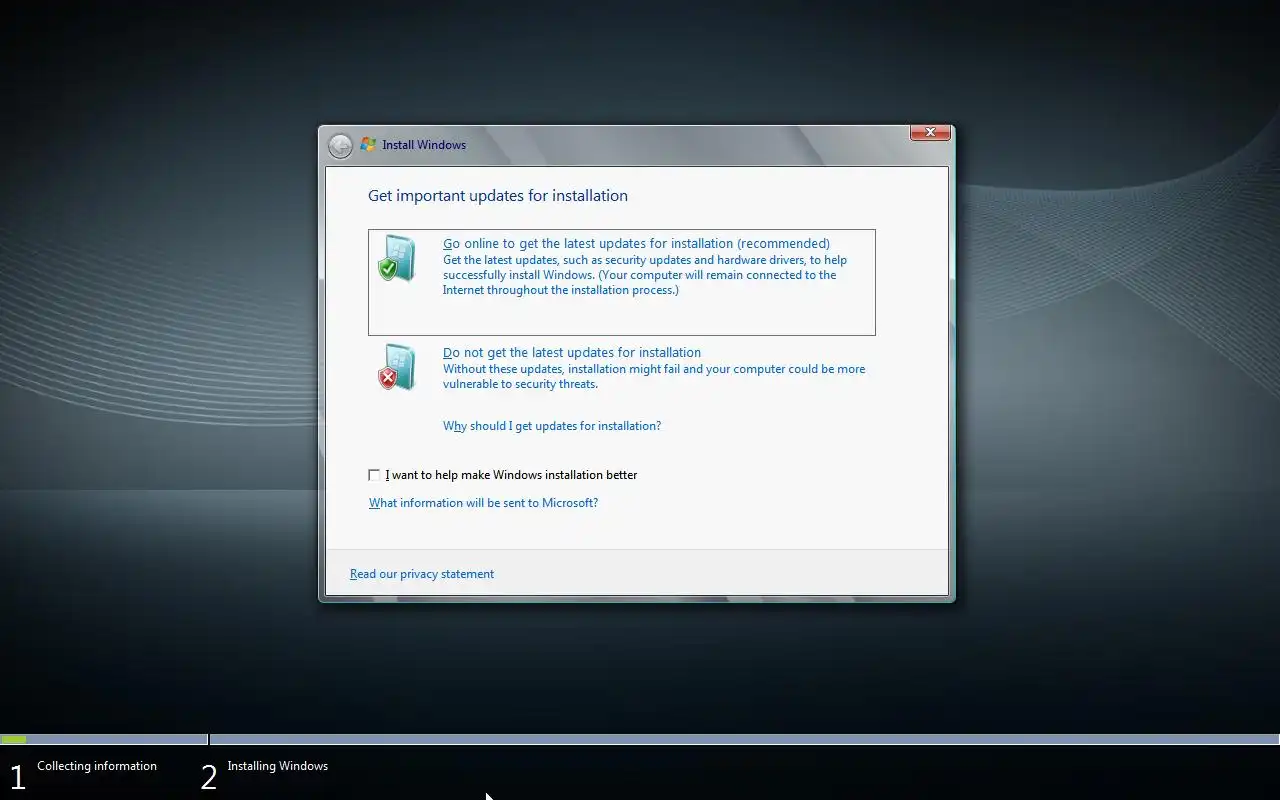Close the Install Windows dialog
Screen dimensions: 1280x800
(930, 132)
